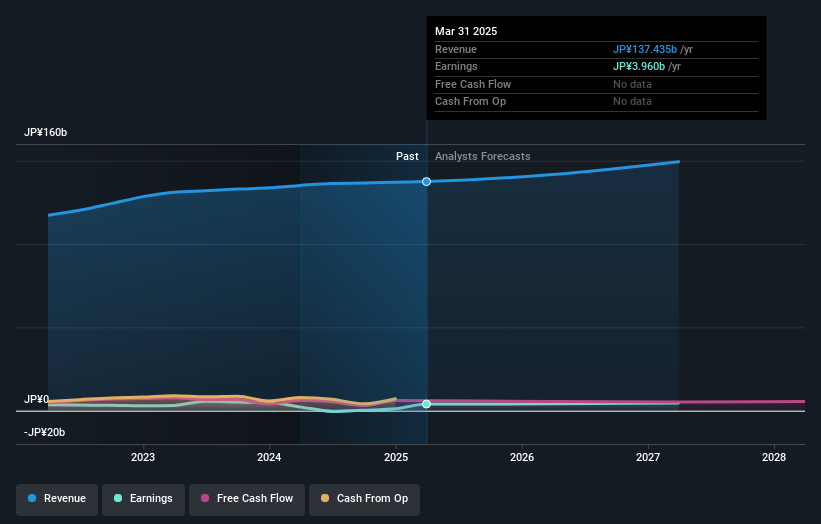The image size is (821, 524).
Task: Click the Past section label
Action: click(x=407, y=157)
